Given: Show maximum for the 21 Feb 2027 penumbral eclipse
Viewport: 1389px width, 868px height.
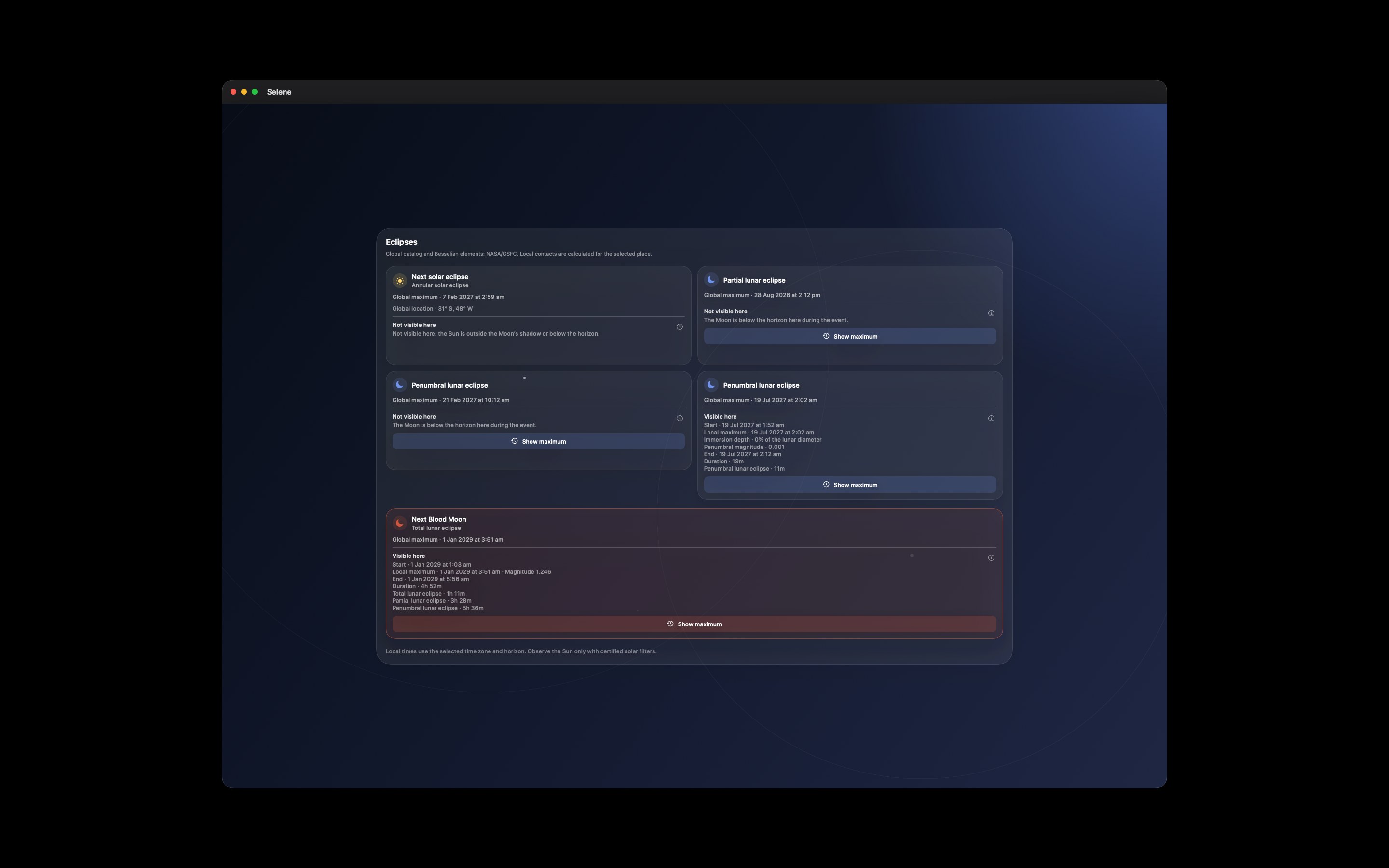Looking at the screenshot, I should tap(538, 441).
